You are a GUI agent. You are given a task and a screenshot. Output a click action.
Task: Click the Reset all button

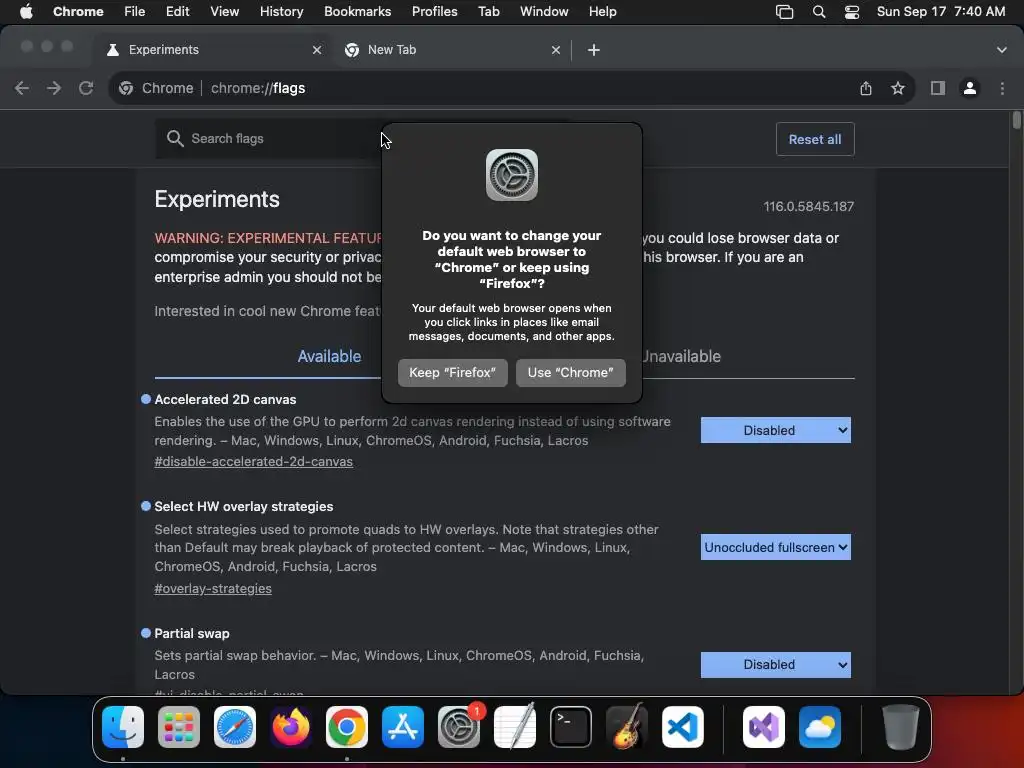pyautogui.click(x=815, y=139)
